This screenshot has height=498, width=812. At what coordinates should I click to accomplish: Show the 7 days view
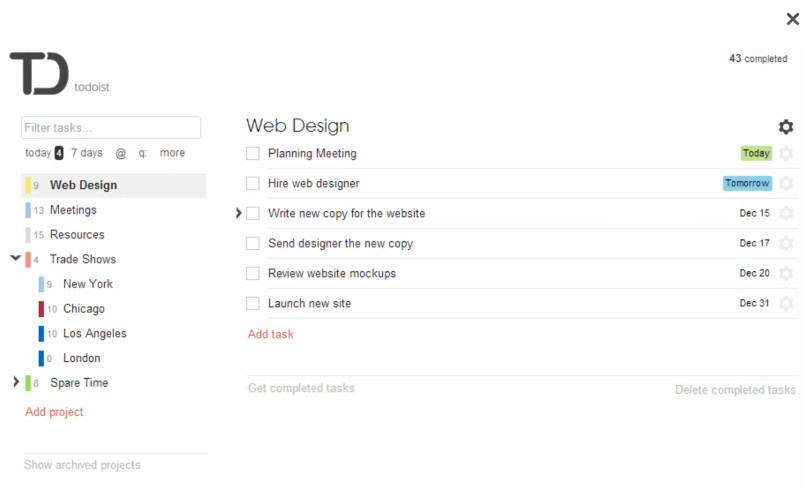(86, 153)
